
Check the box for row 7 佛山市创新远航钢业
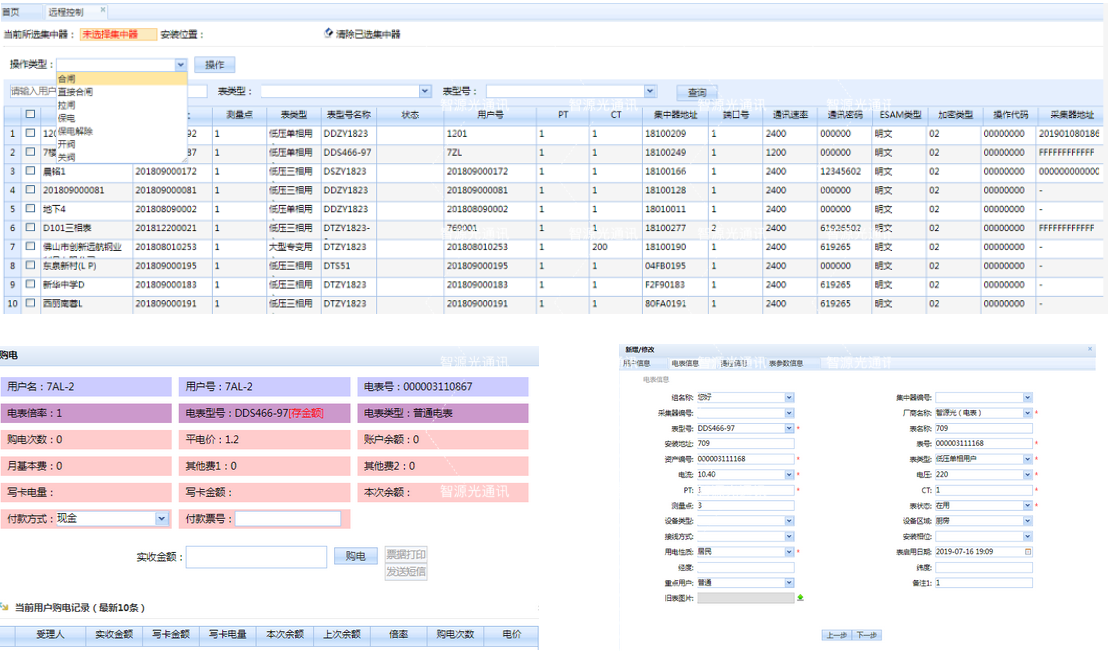pyautogui.click(x=30, y=246)
